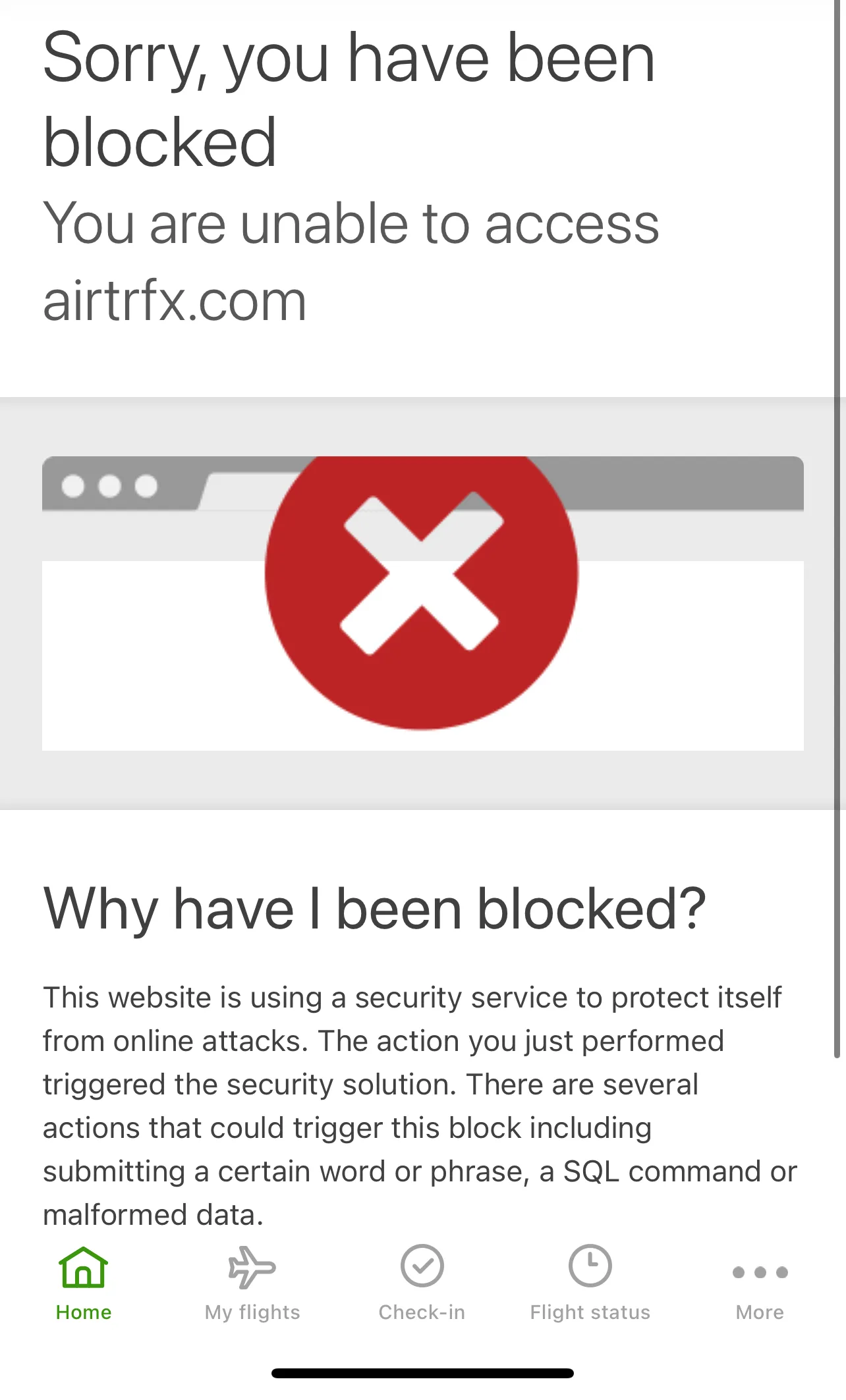Open the My flights airplane icon
This screenshot has width=846, height=1400.
click(252, 1266)
